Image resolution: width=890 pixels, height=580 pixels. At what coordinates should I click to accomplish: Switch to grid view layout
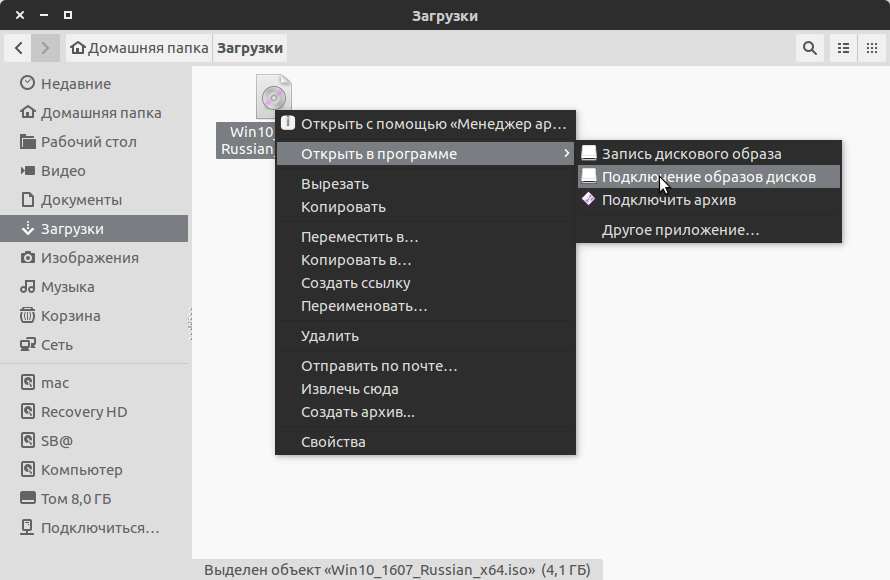(x=871, y=48)
